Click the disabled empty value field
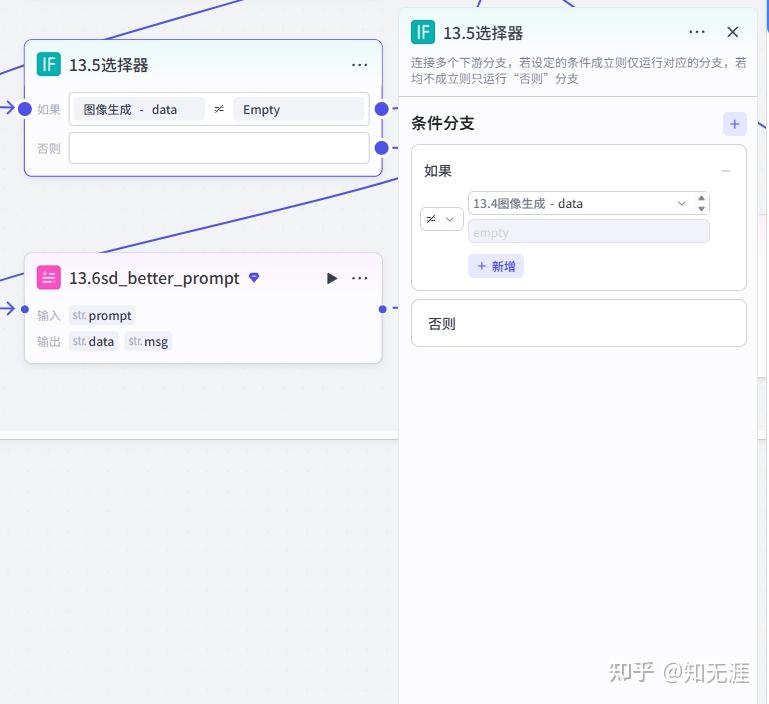 click(589, 232)
